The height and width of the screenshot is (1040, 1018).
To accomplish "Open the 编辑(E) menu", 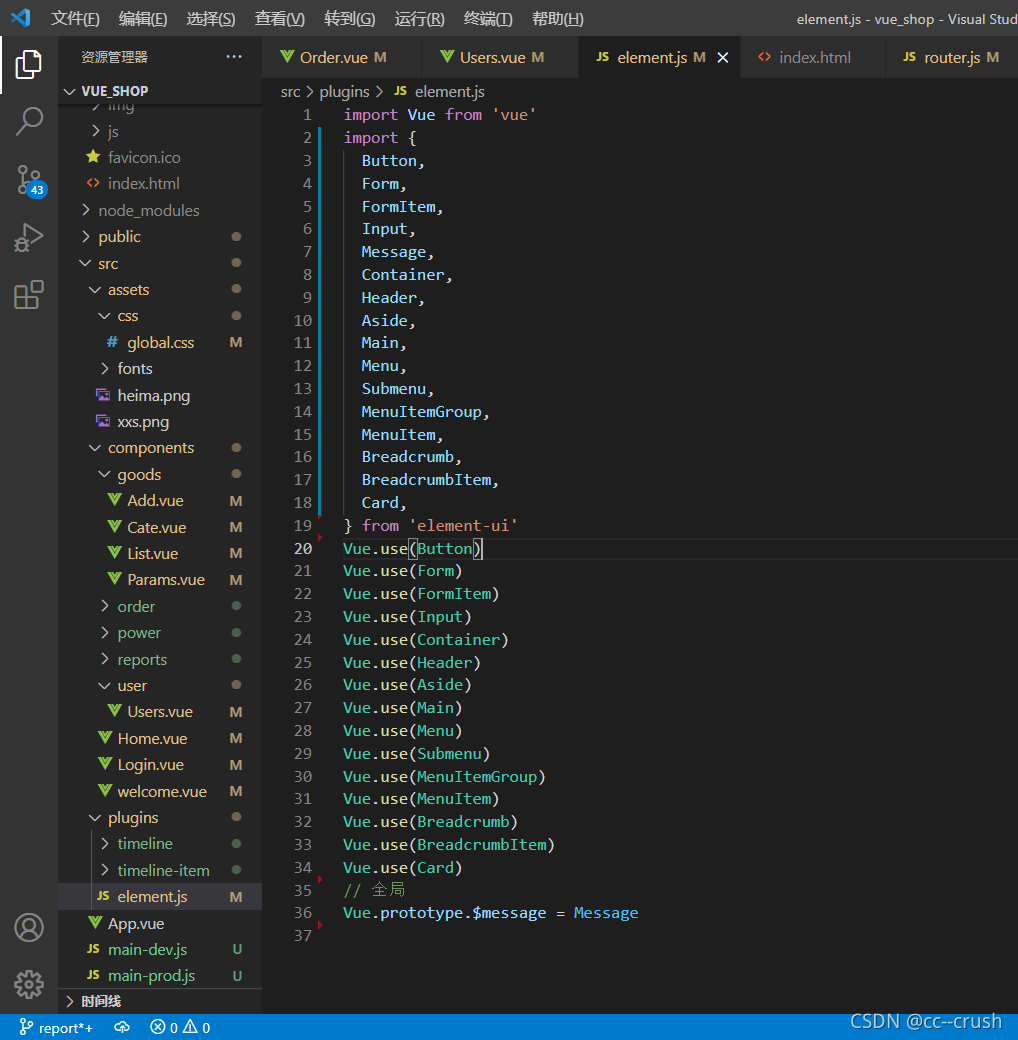I will pyautogui.click(x=143, y=19).
